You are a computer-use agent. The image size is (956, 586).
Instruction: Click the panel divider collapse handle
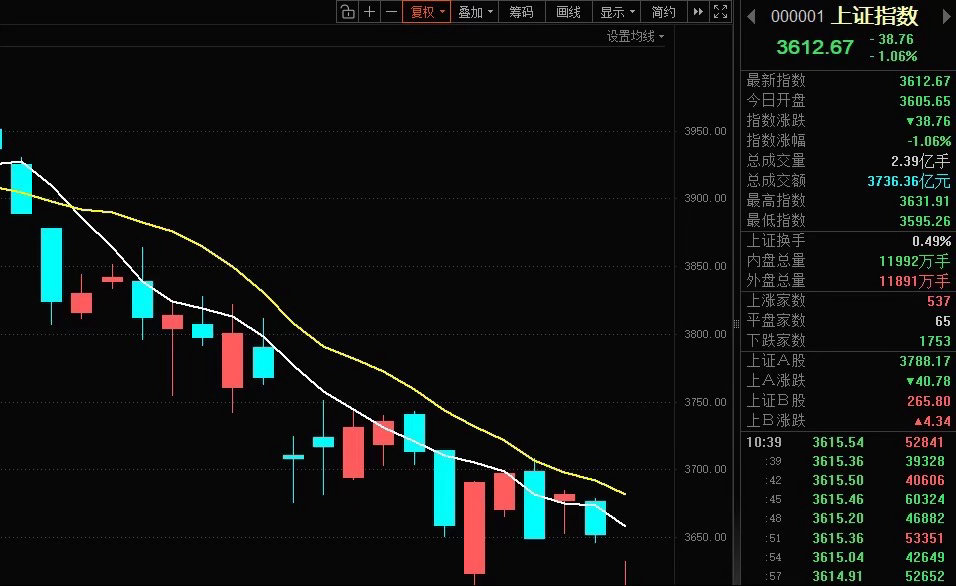[736, 323]
